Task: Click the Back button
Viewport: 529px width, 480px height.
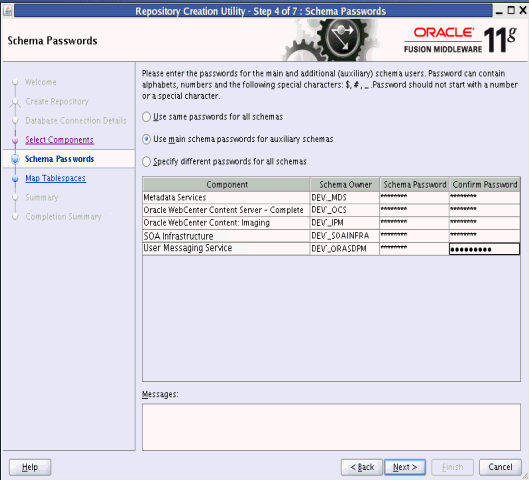Action: coord(362,467)
